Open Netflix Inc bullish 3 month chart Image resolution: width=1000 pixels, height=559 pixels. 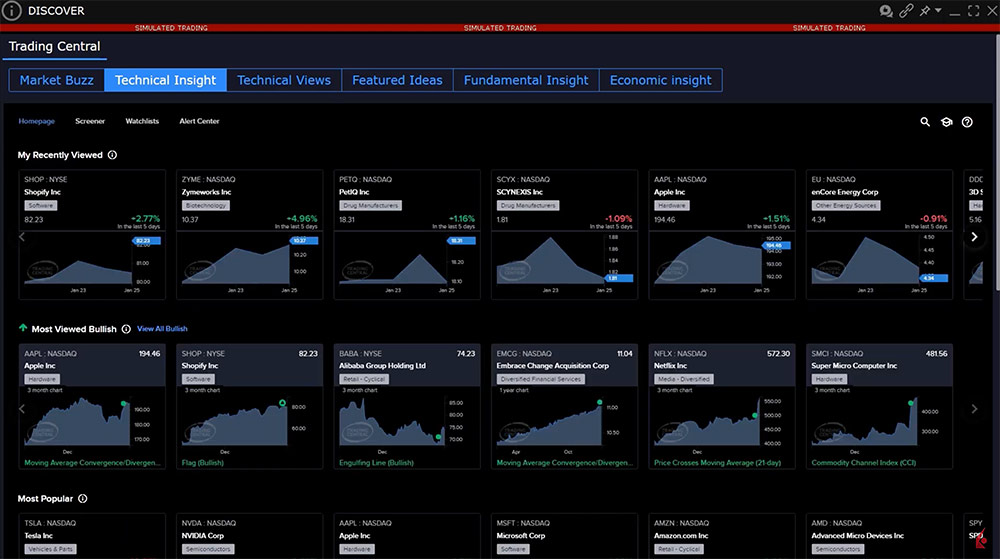click(722, 421)
